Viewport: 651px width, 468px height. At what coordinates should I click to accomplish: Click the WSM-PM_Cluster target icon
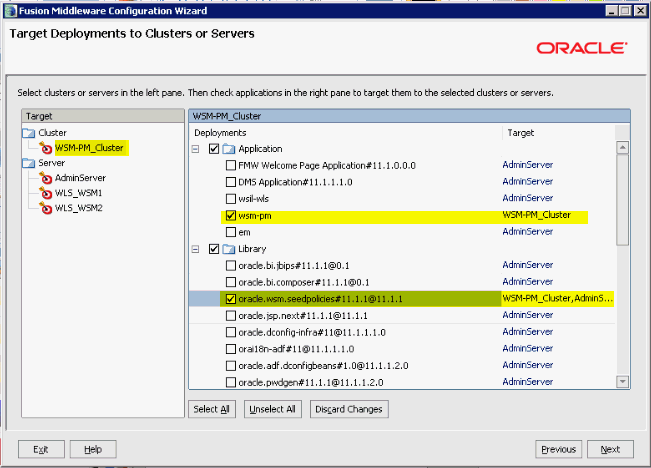(46, 147)
